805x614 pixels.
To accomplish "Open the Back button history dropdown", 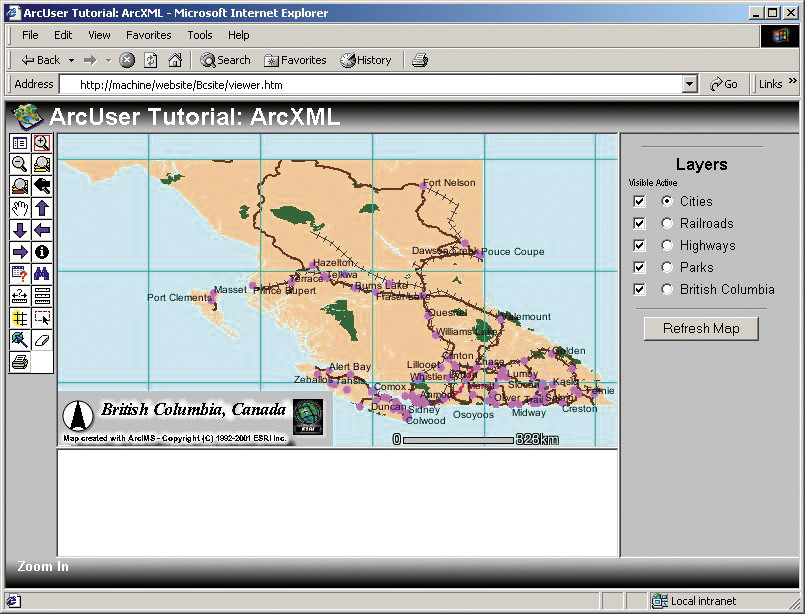I will [x=71, y=60].
